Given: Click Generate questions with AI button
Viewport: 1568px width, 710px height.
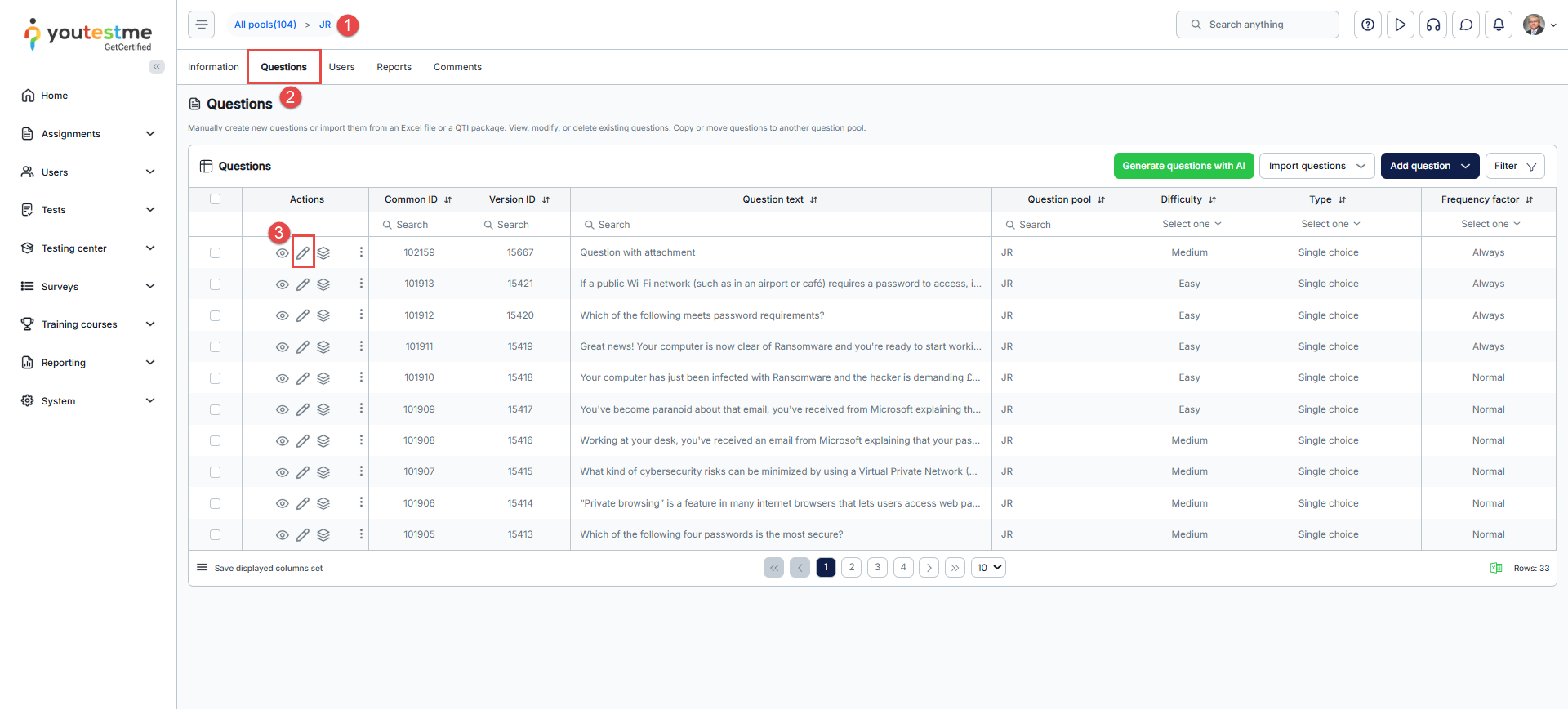Looking at the screenshot, I should [1183, 166].
